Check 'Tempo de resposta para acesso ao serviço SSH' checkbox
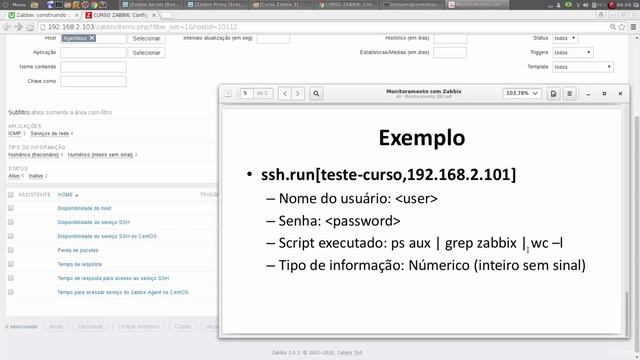This screenshot has width=640, height=360. pos(11,278)
